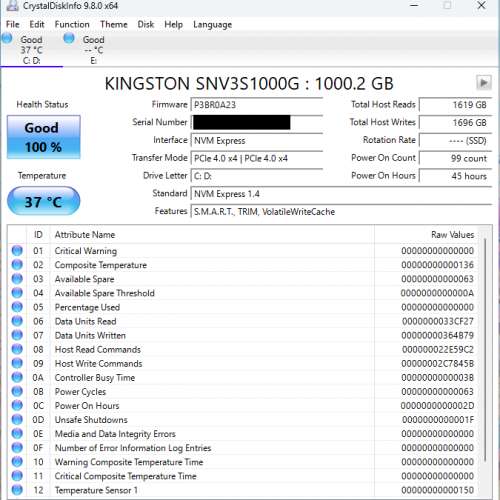Click the Transfer Mode field PCIe 4.0 x4
Screen dimensions: 500x500
(x=257, y=158)
